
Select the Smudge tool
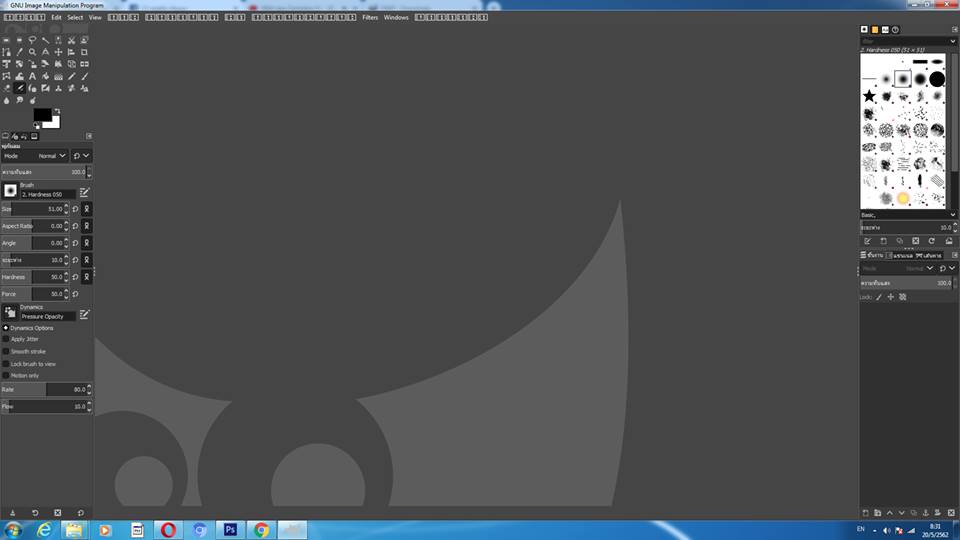20,100
